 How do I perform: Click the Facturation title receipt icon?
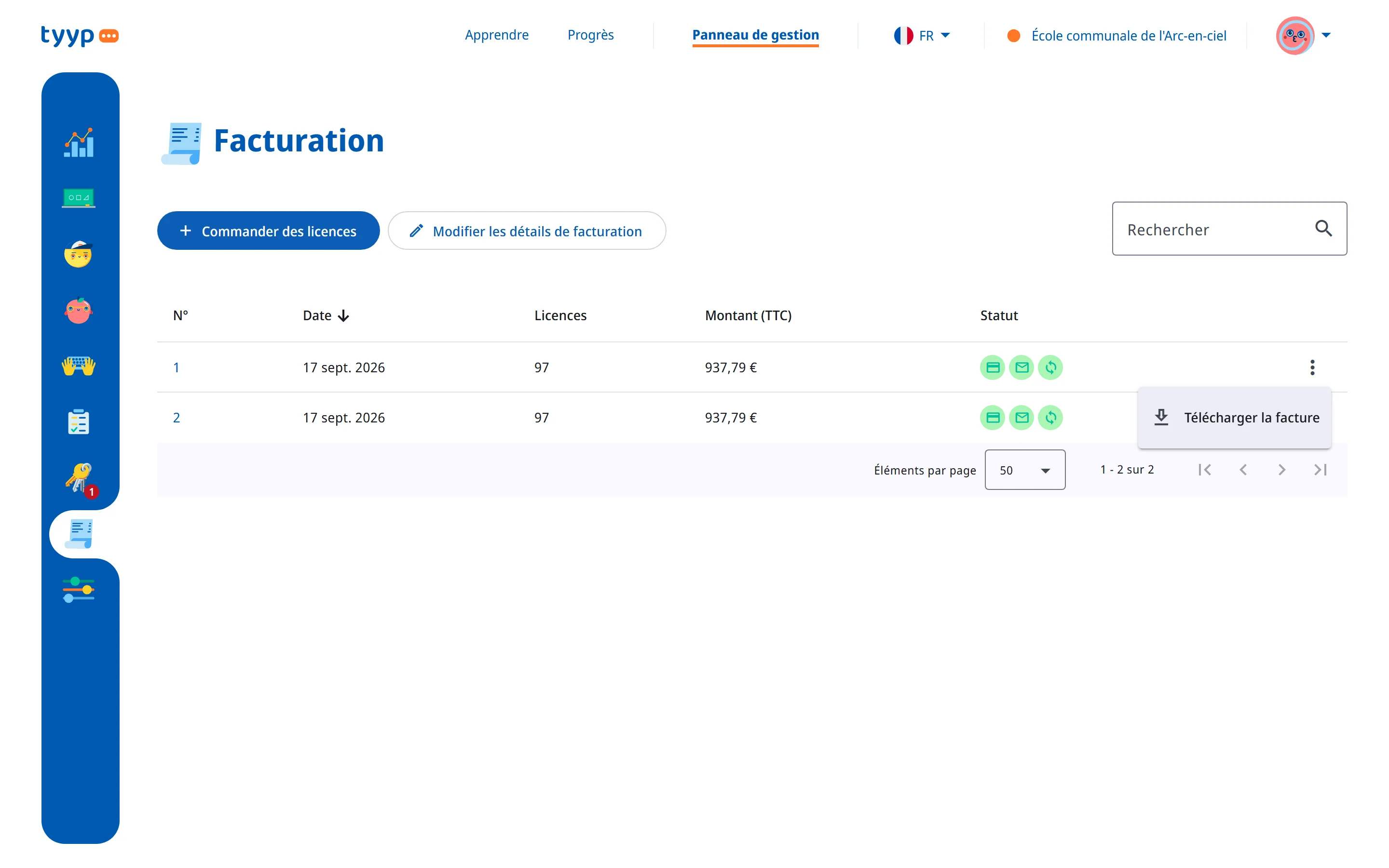(181, 143)
